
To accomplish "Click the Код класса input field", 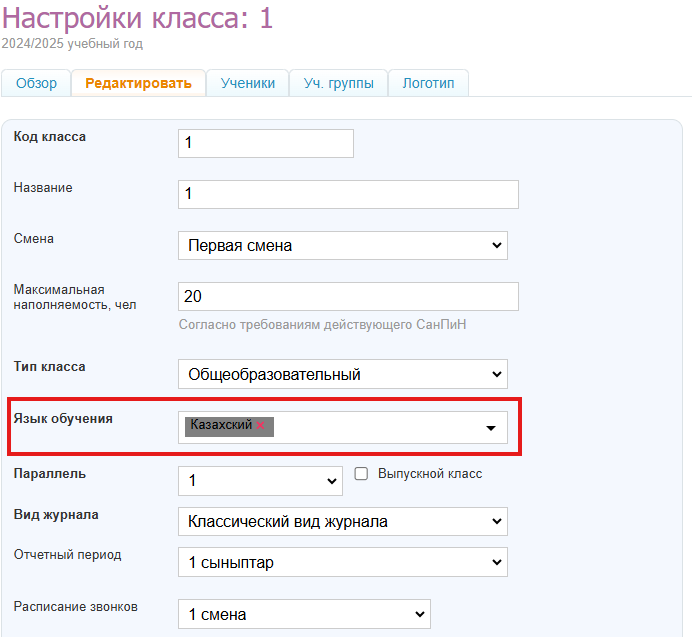I will (265, 143).
